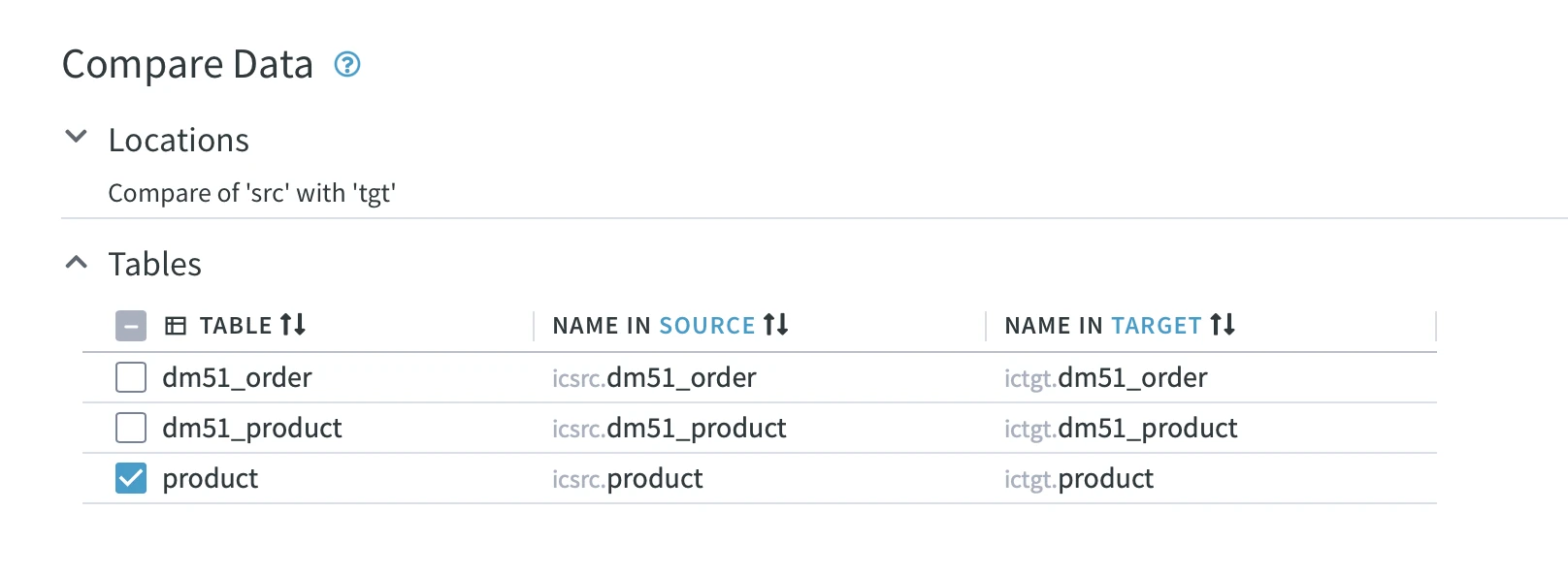This screenshot has height=576, width=1568.
Task: Select the dm51_product table name
Action: 252,428
